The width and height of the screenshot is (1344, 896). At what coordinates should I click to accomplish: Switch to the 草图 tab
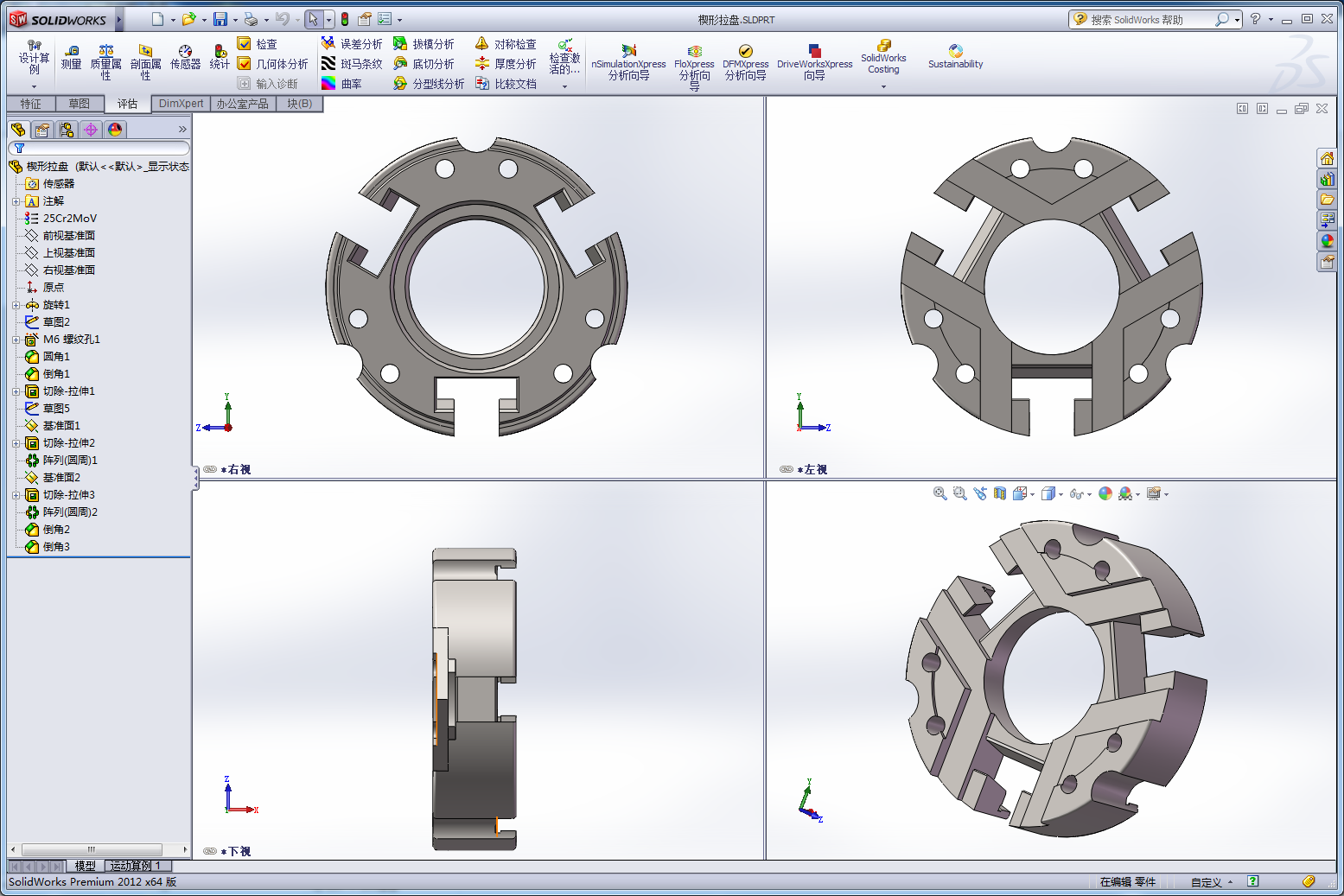(80, 104)
